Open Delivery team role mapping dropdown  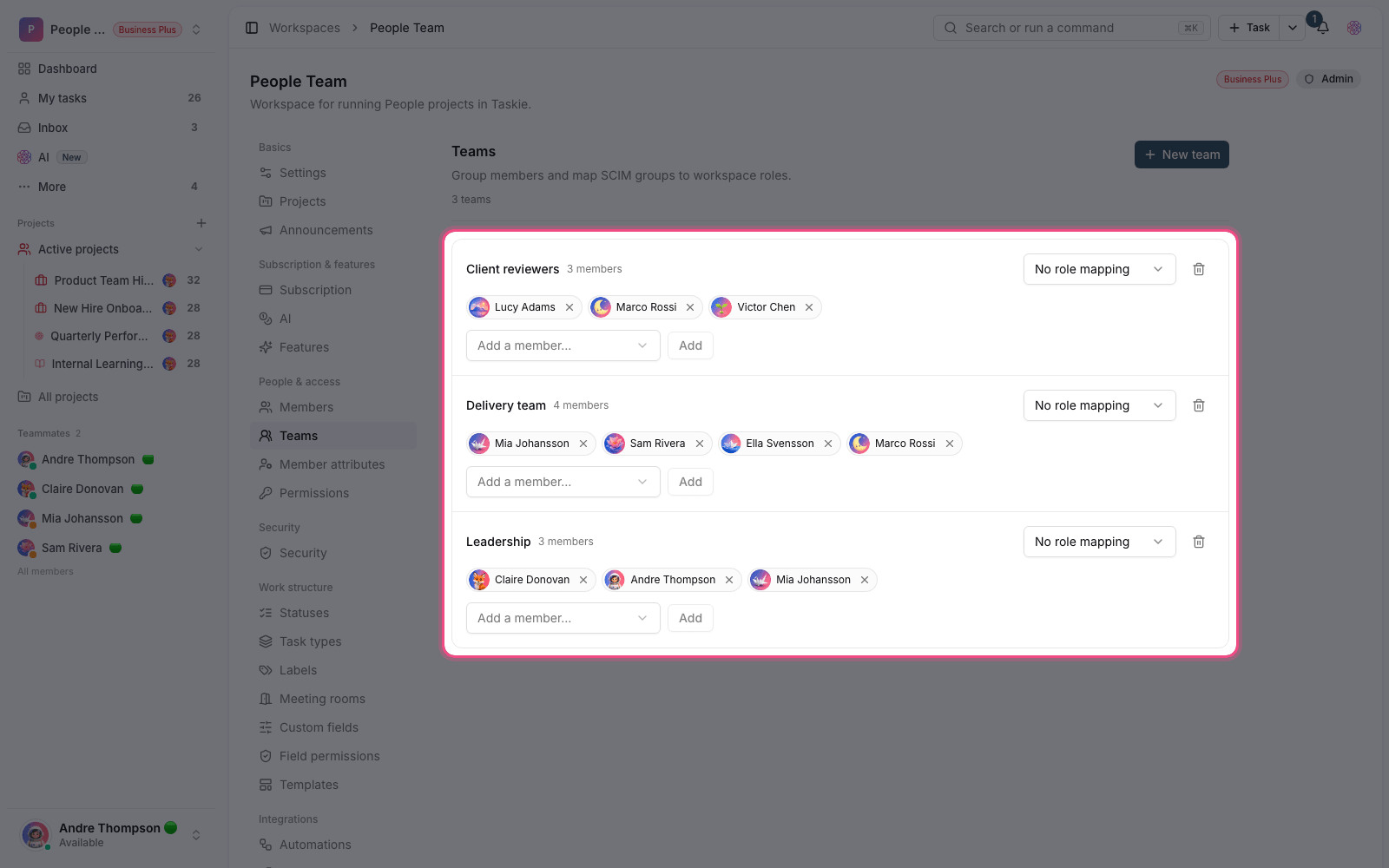click(1099, 405)
